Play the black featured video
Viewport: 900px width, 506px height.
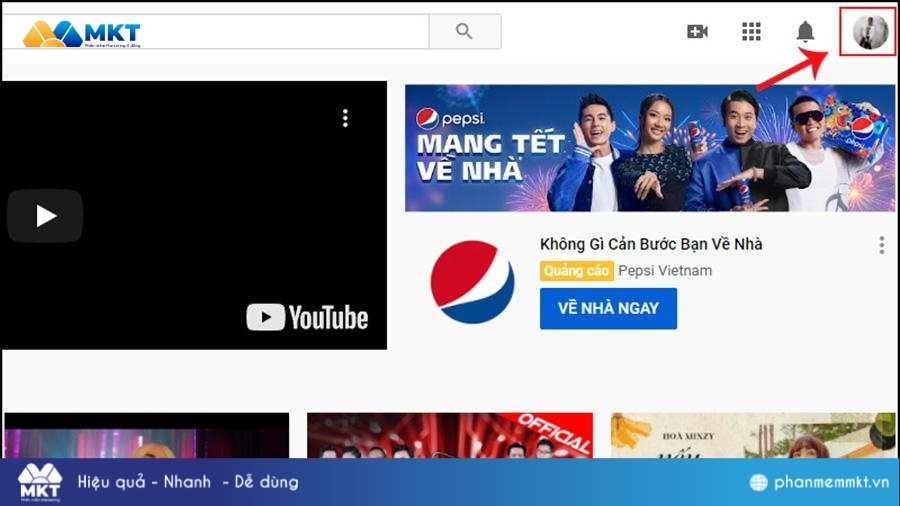(45, 216)
